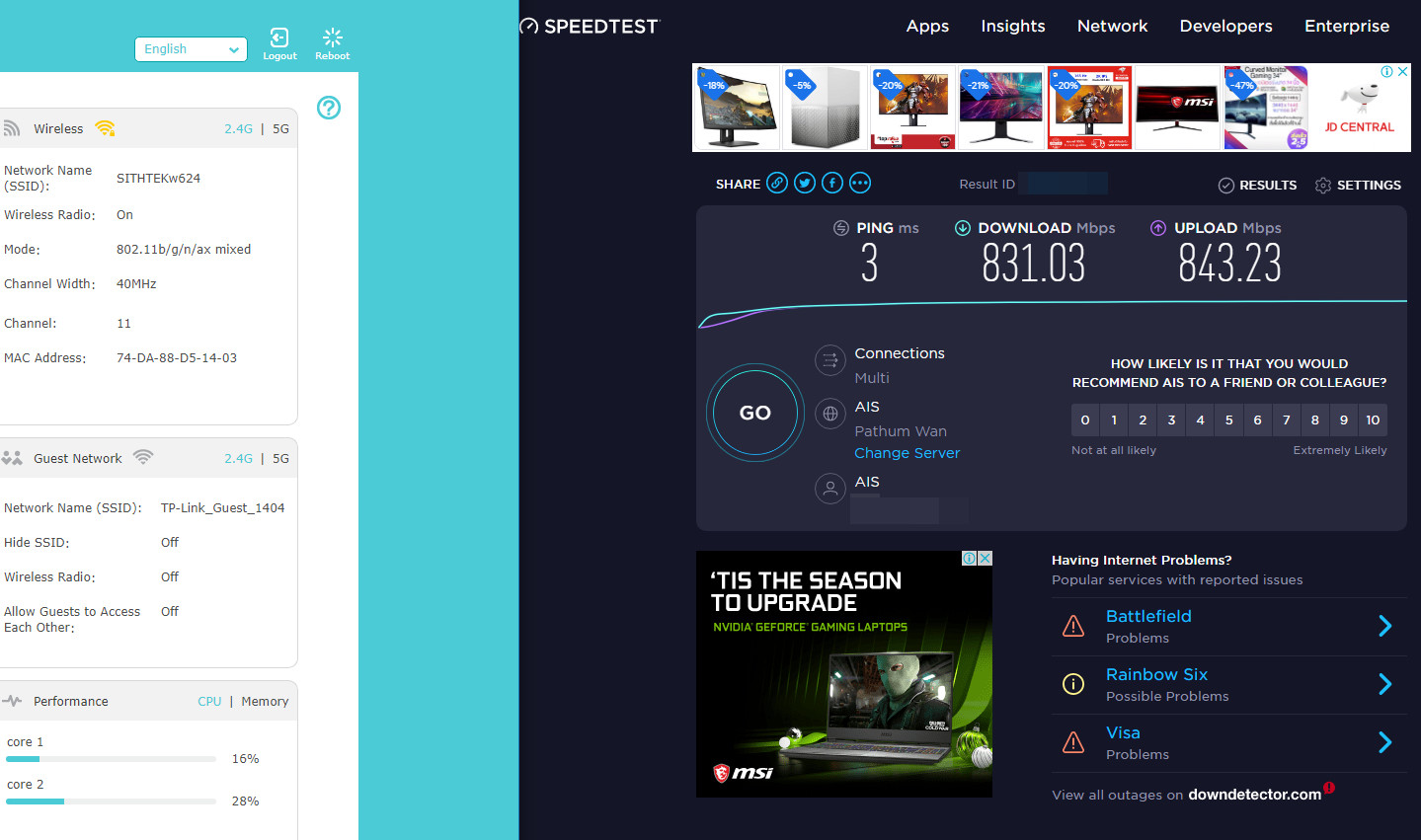Expand Battlefield problems chevron

[1385, 626]
